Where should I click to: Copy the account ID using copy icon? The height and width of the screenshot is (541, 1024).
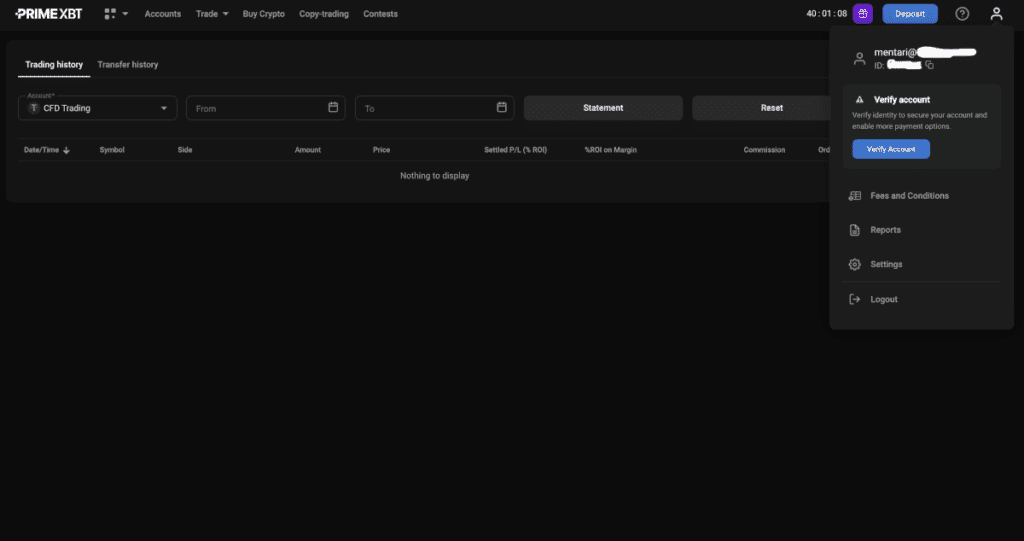click(930, 65)
